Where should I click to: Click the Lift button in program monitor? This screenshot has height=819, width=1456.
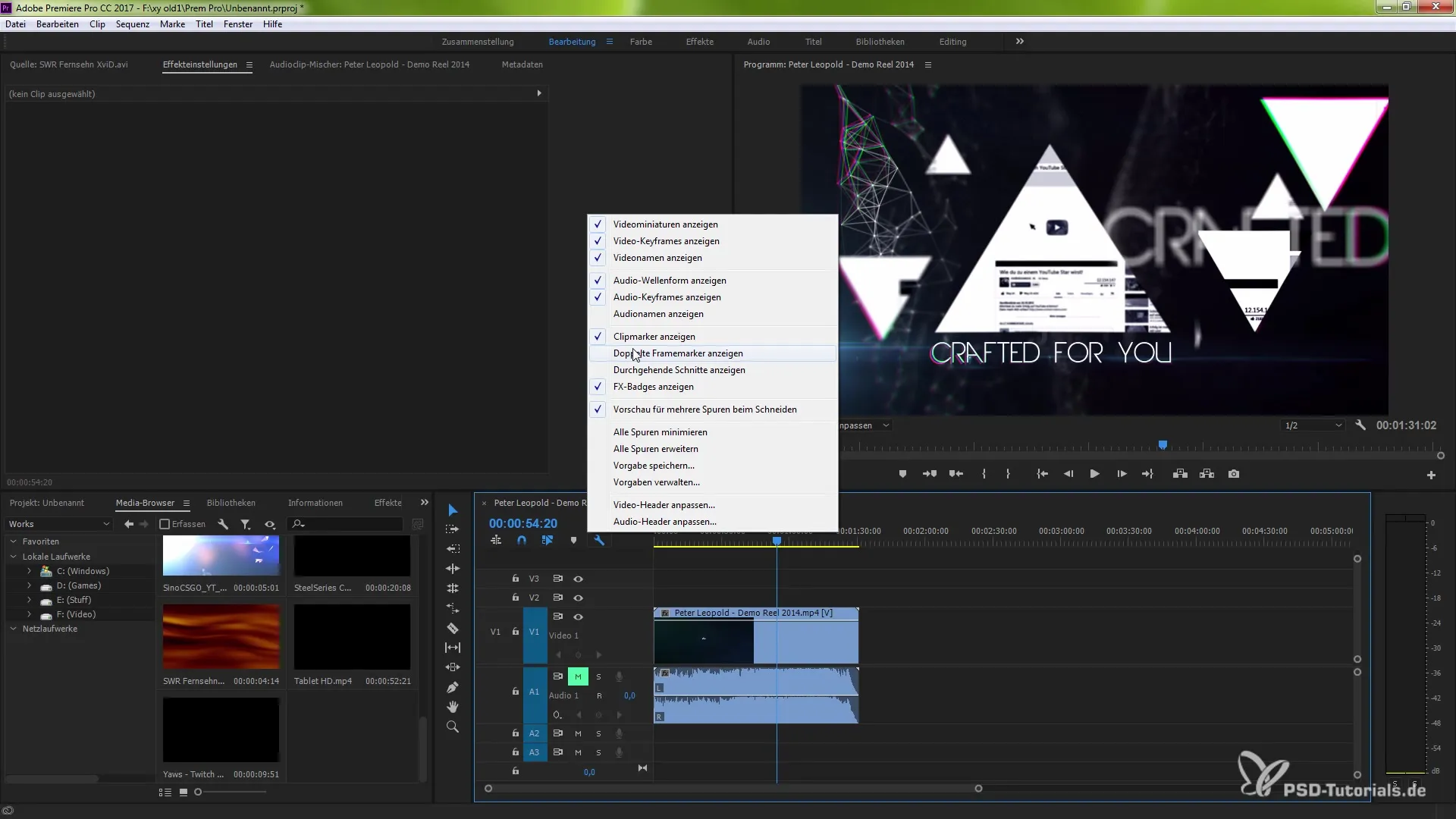(1180, 474)
